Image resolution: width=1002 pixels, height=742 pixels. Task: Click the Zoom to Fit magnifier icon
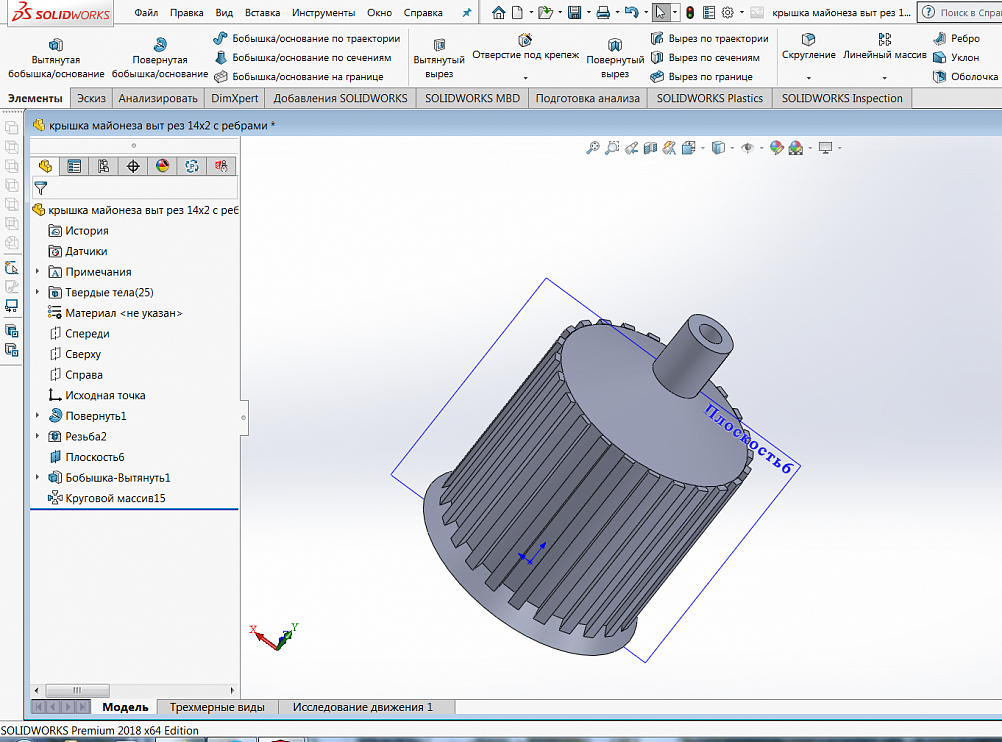pos(593,148)
